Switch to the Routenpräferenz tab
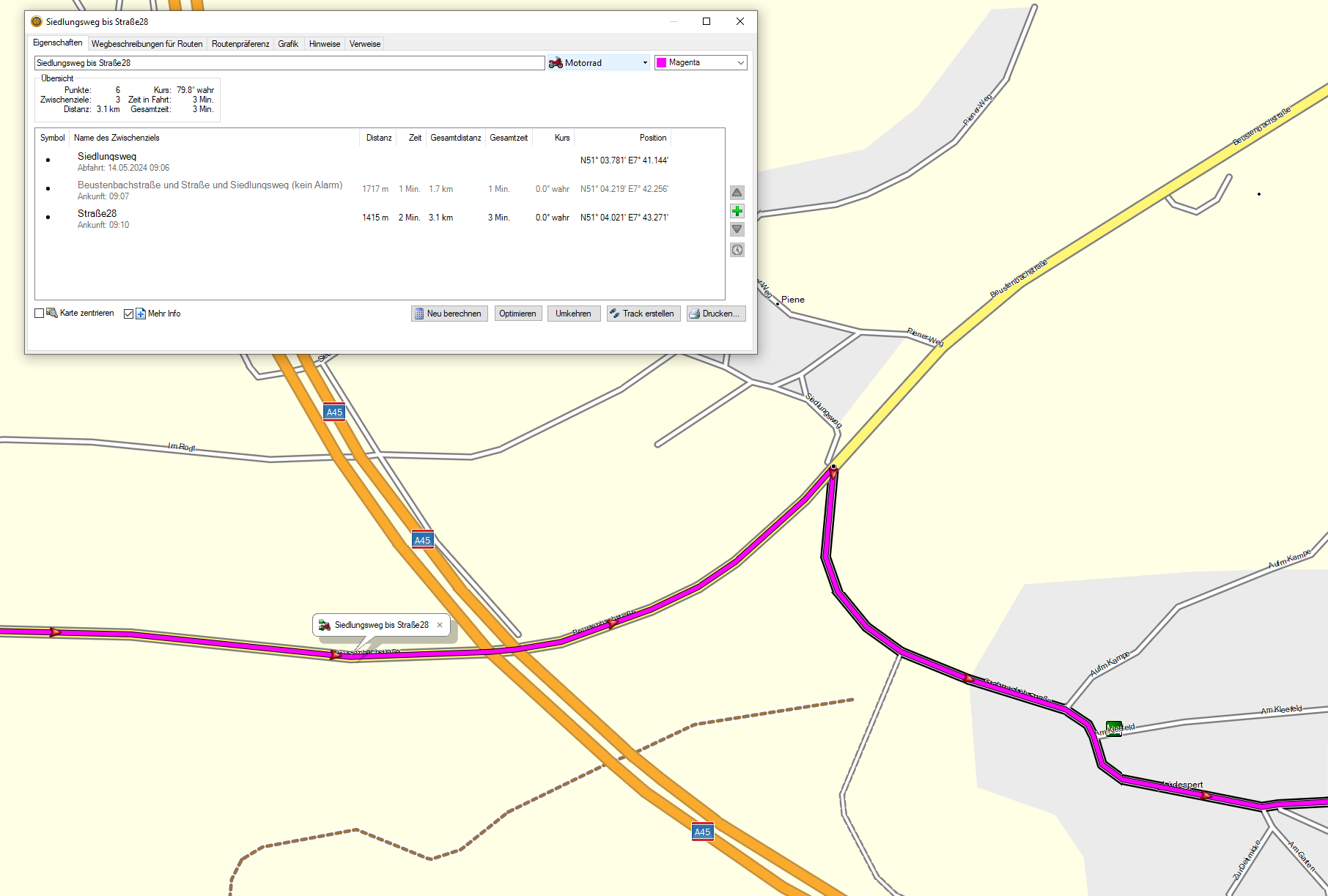Image resolution: width=1328 pixels, height=896 pixels. pyautogui.click(x=240, y=44)
